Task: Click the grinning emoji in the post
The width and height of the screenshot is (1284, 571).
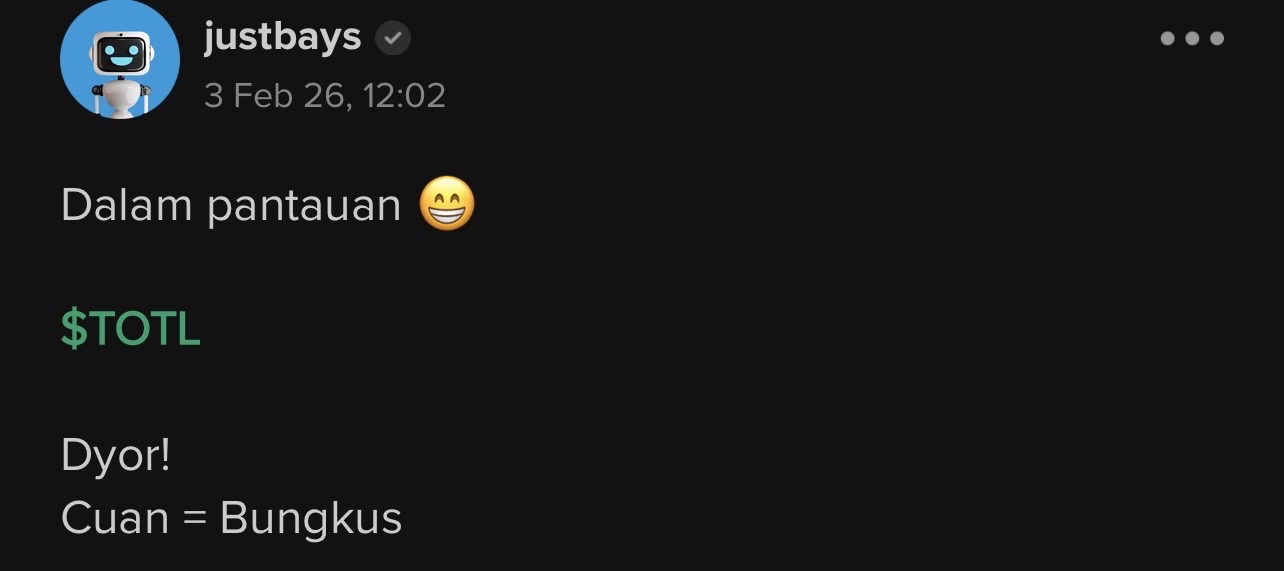Action: click(447, 204)
